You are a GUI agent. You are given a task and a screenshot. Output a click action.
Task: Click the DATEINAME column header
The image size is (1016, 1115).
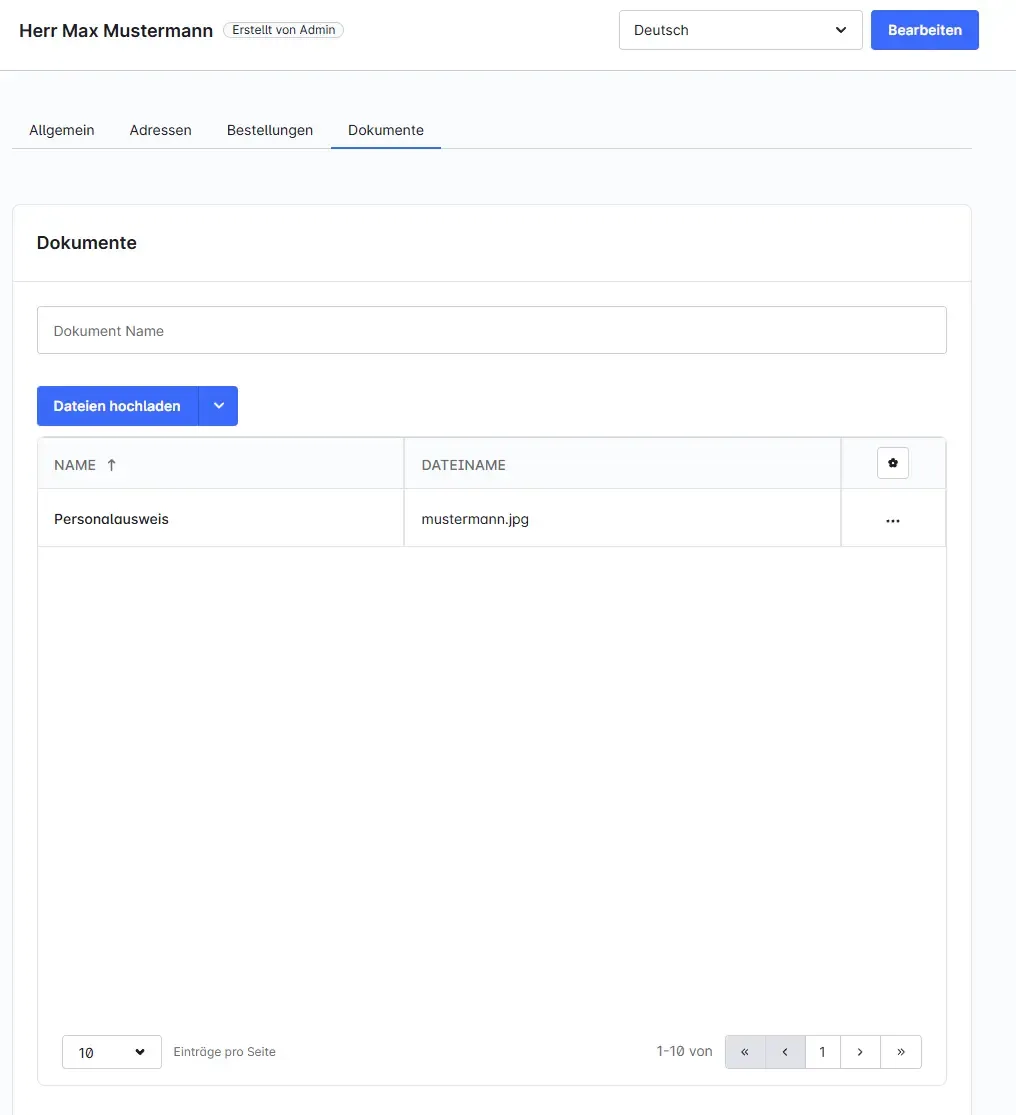tap(464, 465)
